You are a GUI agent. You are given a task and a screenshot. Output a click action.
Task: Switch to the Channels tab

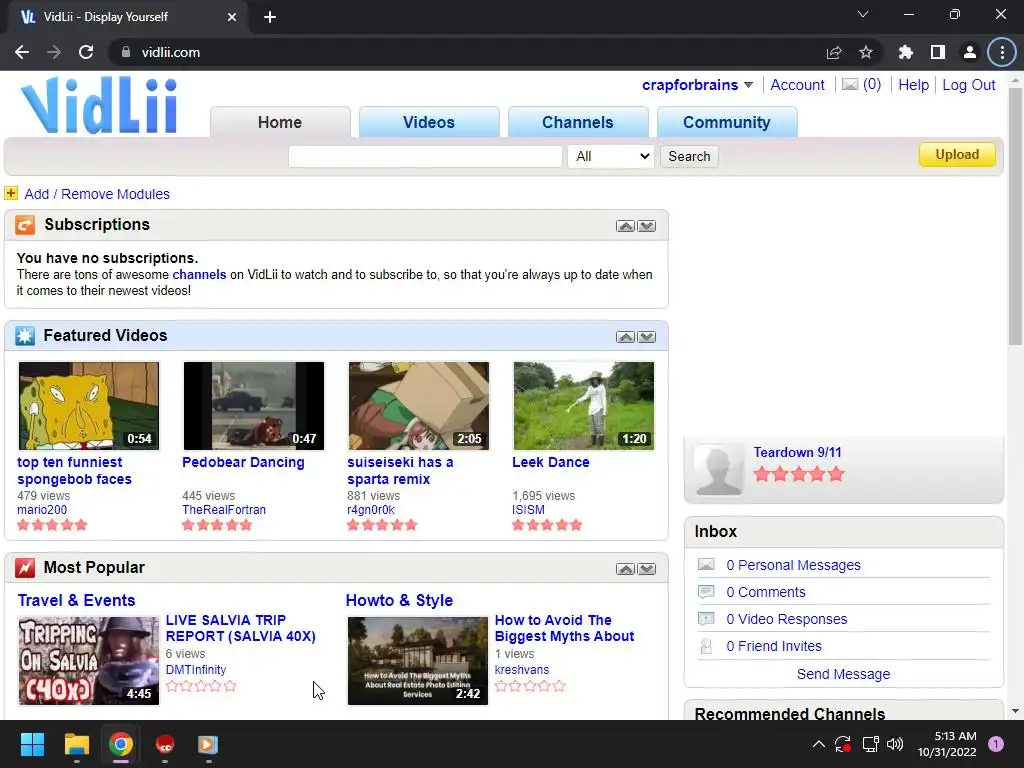(x=578, y=122)
